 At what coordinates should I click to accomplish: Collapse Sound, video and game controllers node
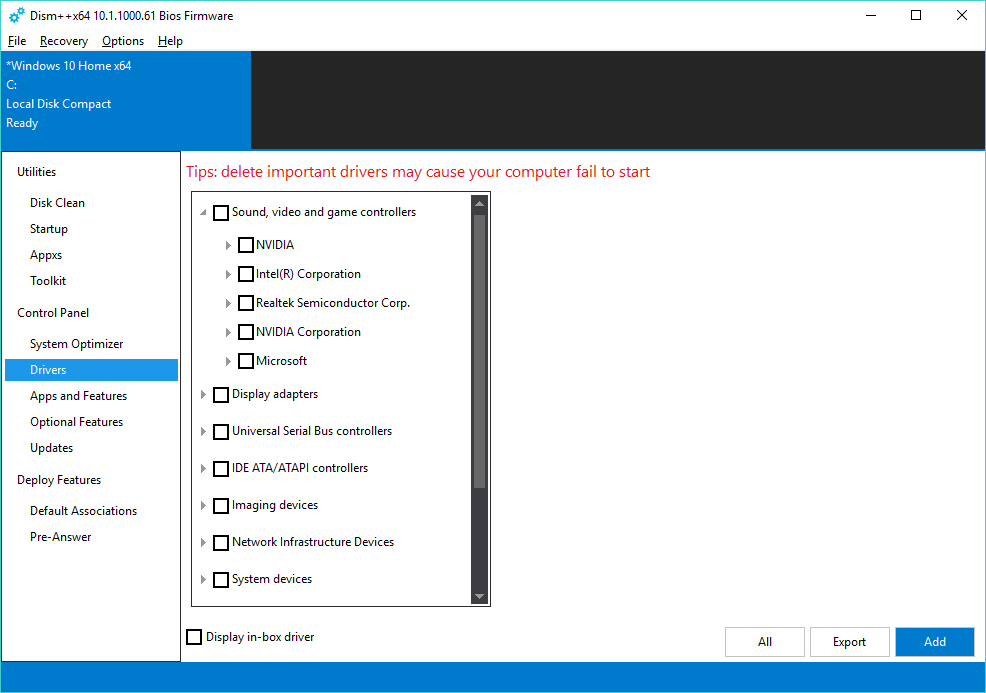(203, 213)
